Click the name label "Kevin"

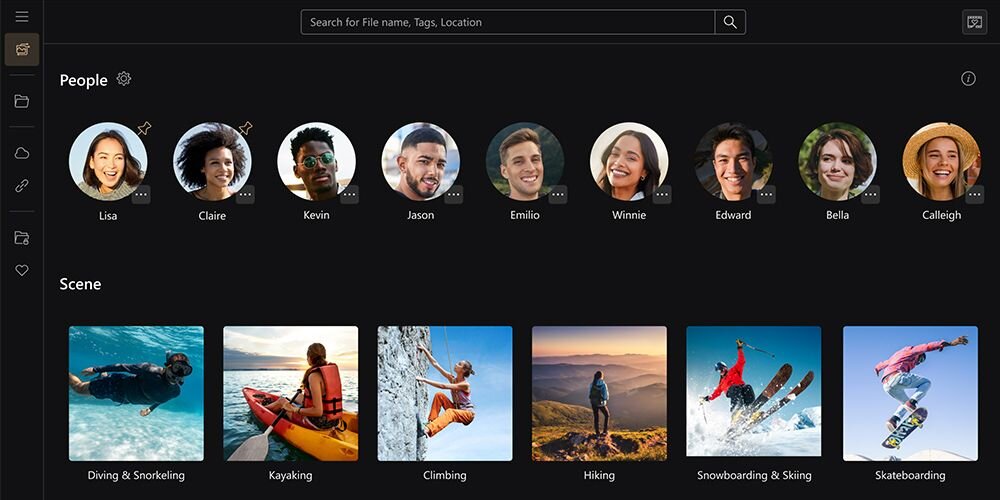pos(316,215)
